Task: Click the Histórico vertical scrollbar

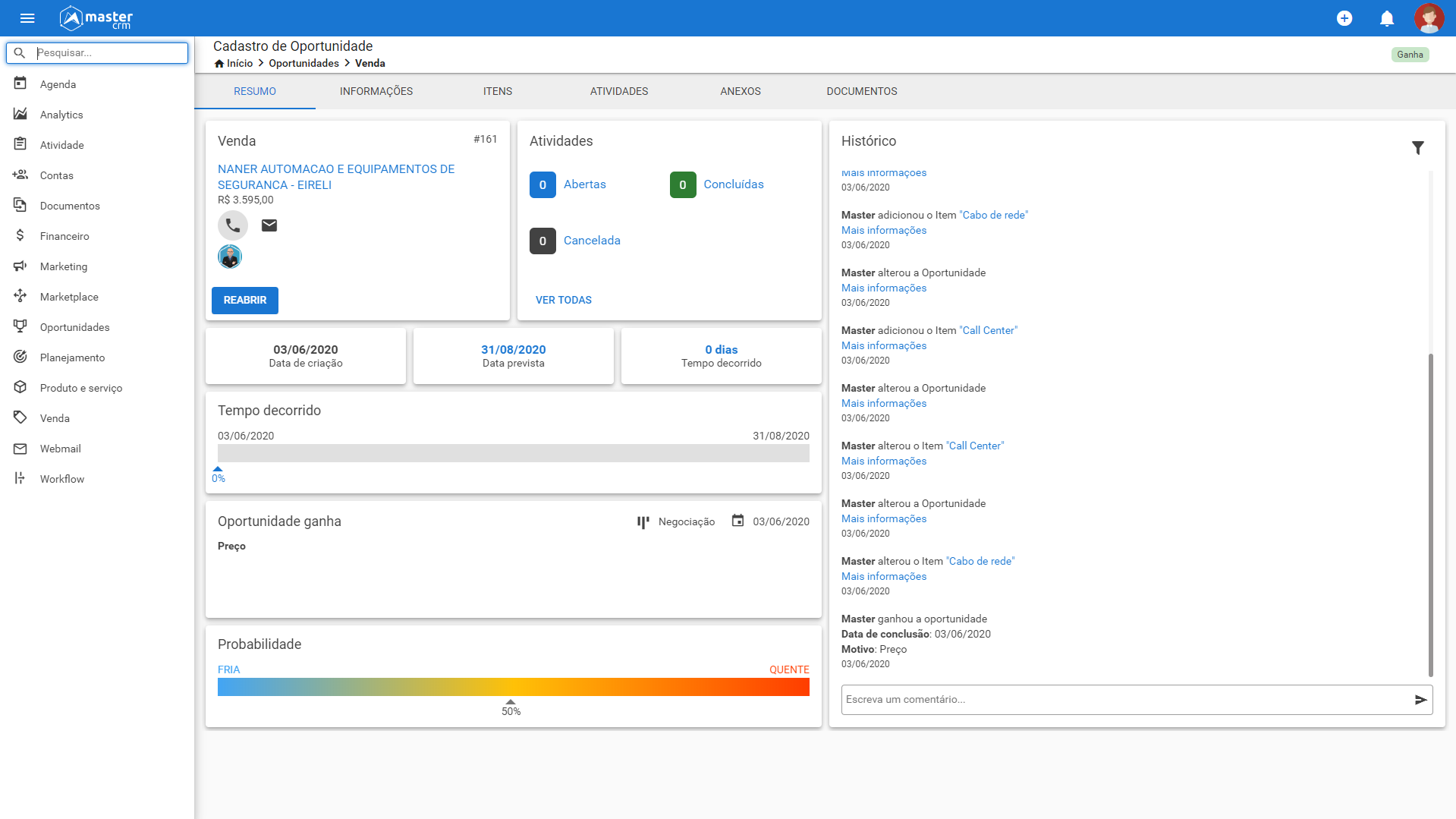Action: [x=1430, y=514]
